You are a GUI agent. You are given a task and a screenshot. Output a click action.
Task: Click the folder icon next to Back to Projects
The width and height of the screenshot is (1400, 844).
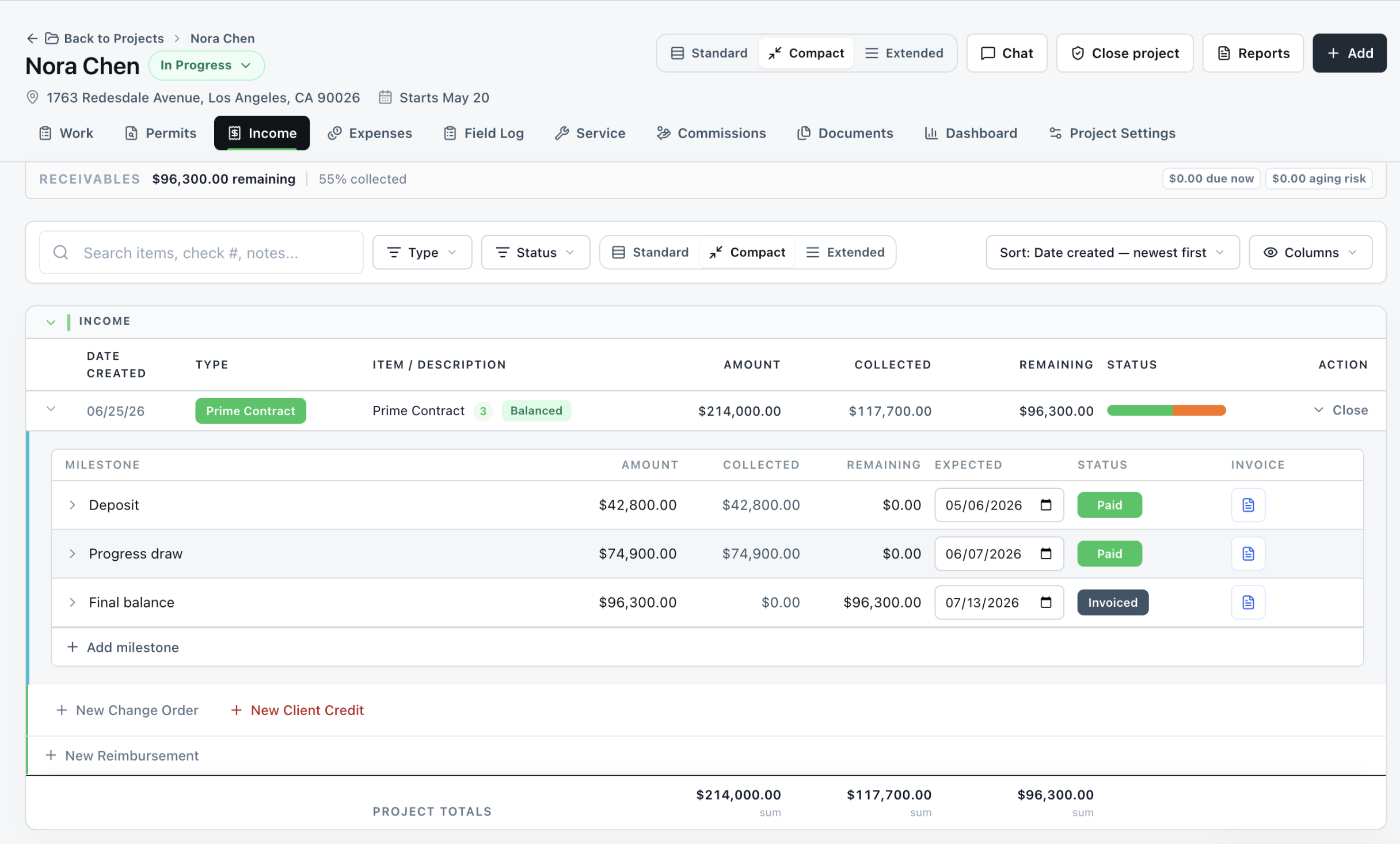[x=52, y=38]
